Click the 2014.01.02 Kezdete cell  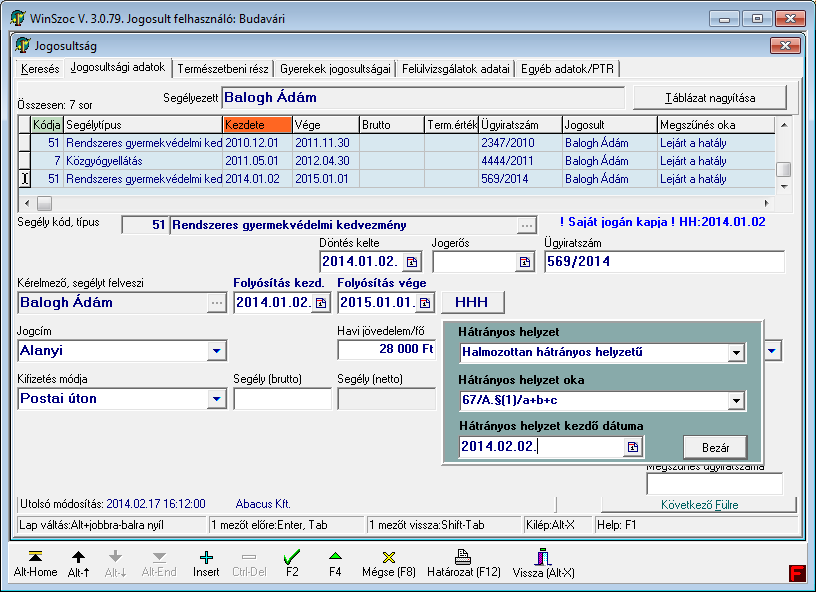pos(258,179)
